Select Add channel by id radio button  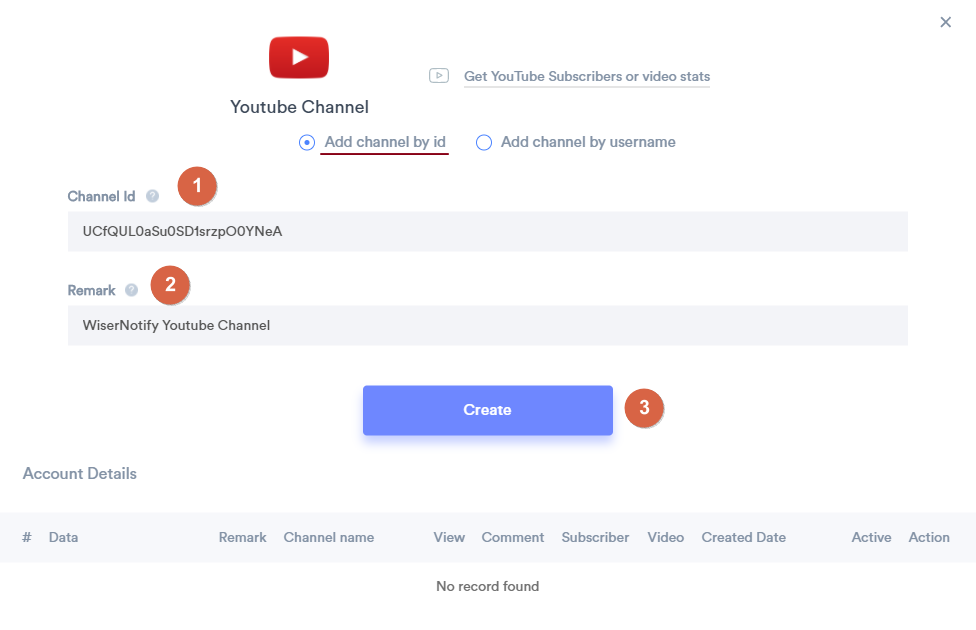pyautogui.click(x=307, y=143)
